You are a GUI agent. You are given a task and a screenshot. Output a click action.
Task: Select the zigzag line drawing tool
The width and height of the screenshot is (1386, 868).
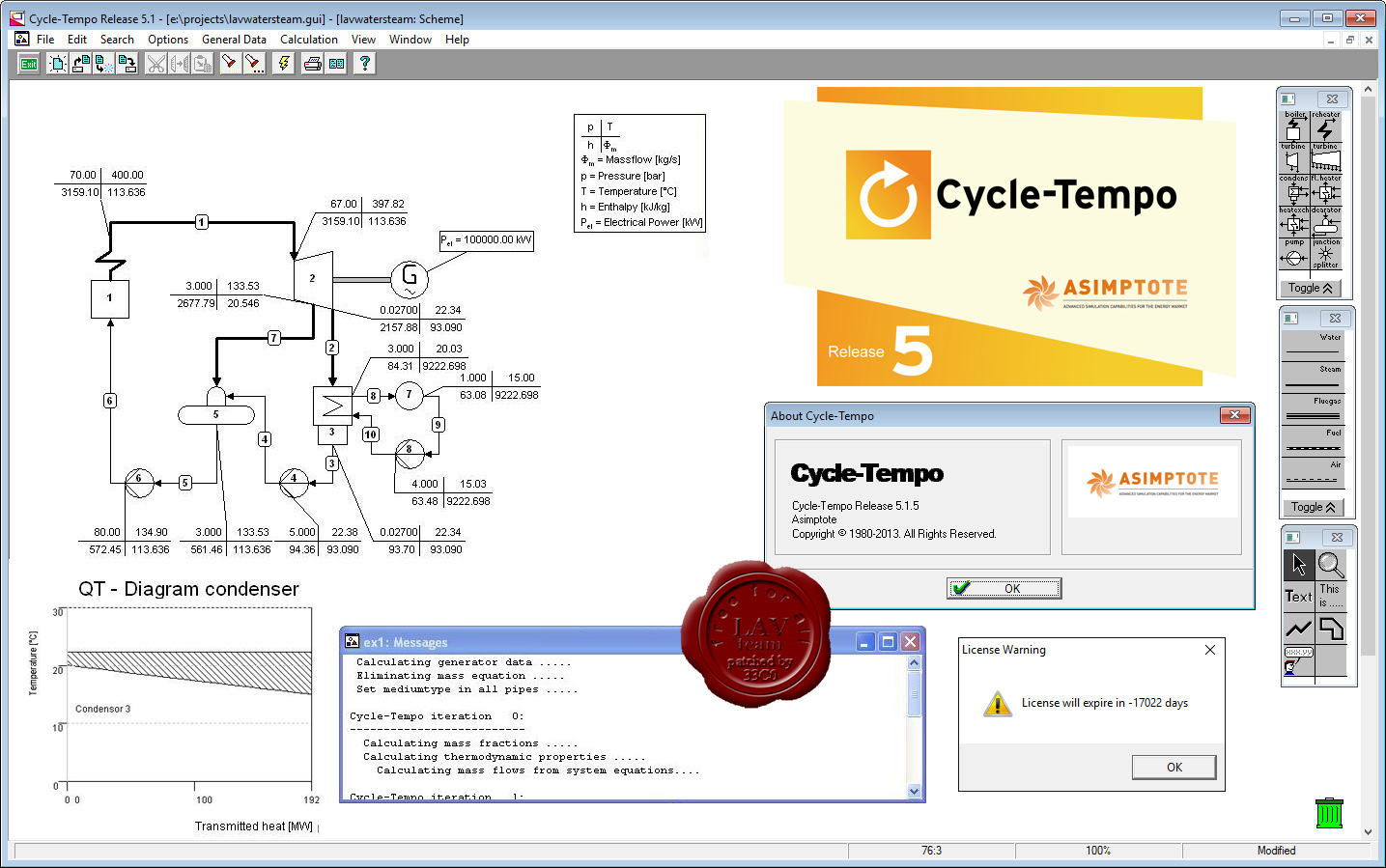(x=1298, y=629)
